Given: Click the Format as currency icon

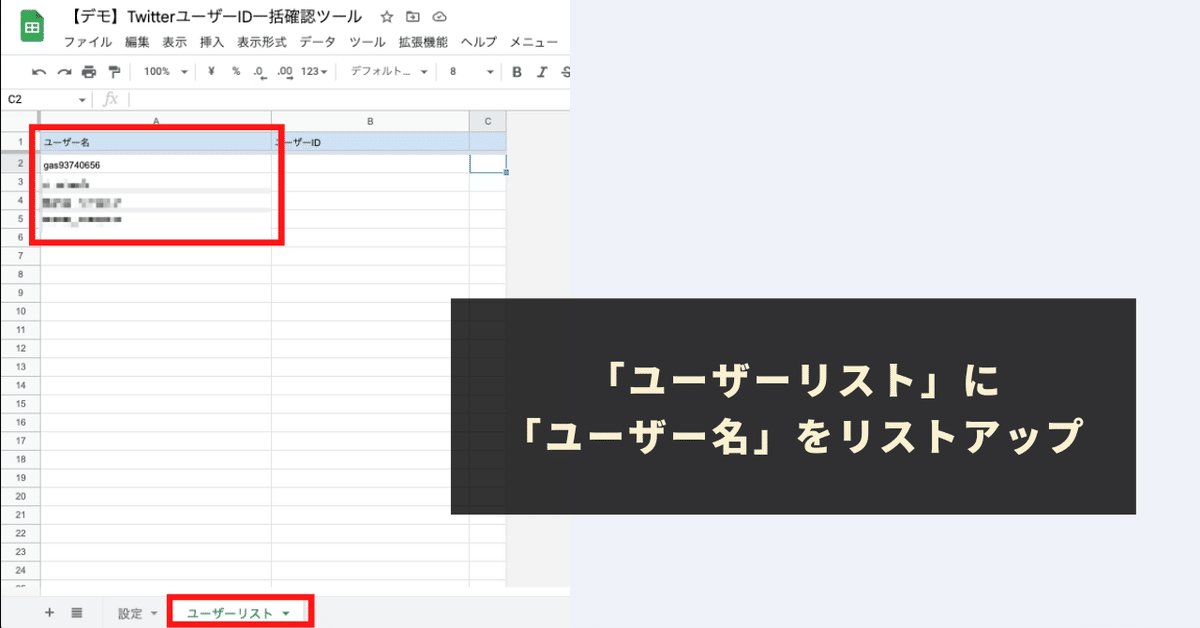Looking at the screenshot, I should (211, 71).
